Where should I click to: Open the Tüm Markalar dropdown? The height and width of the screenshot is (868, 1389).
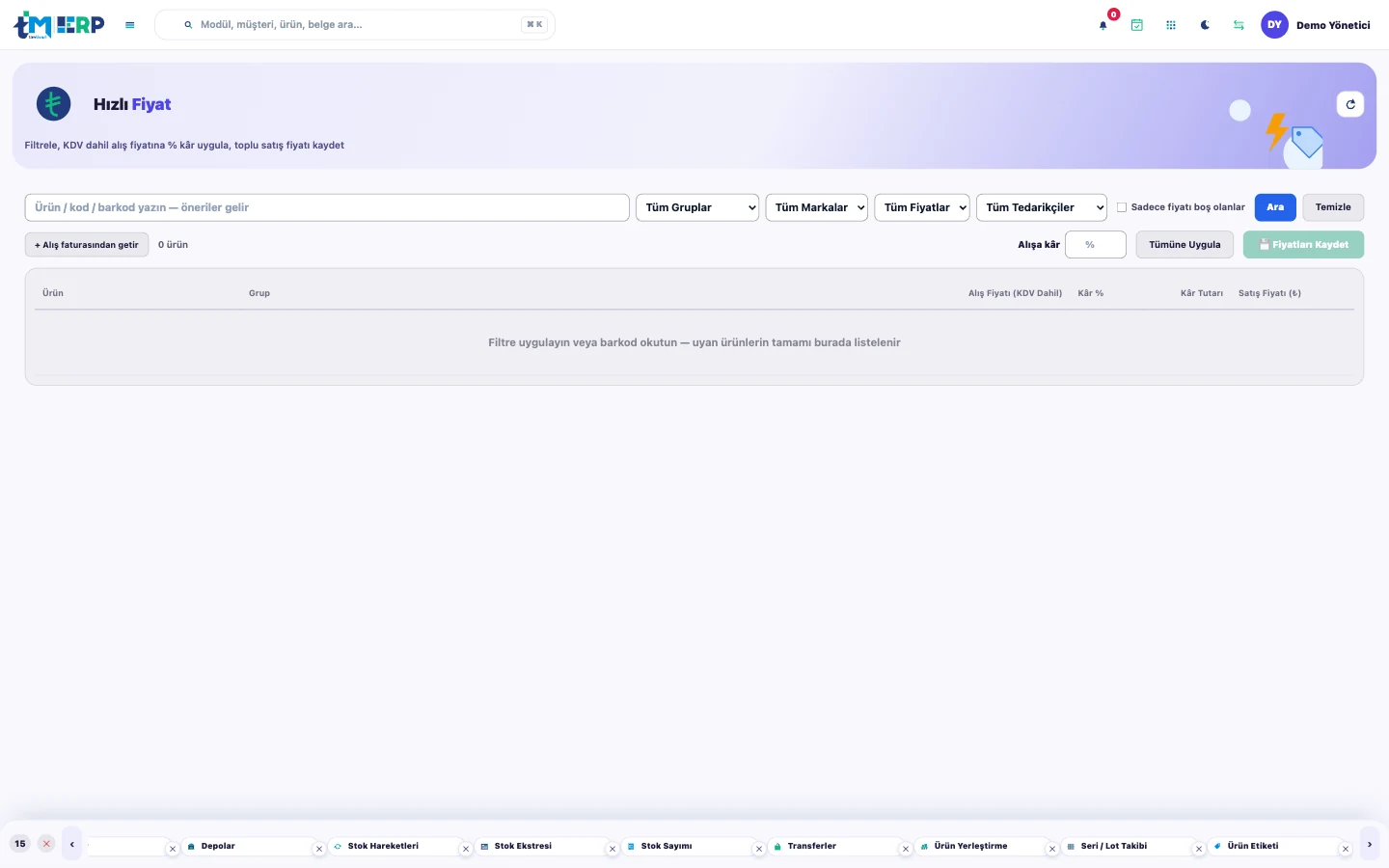coord(817,207)
